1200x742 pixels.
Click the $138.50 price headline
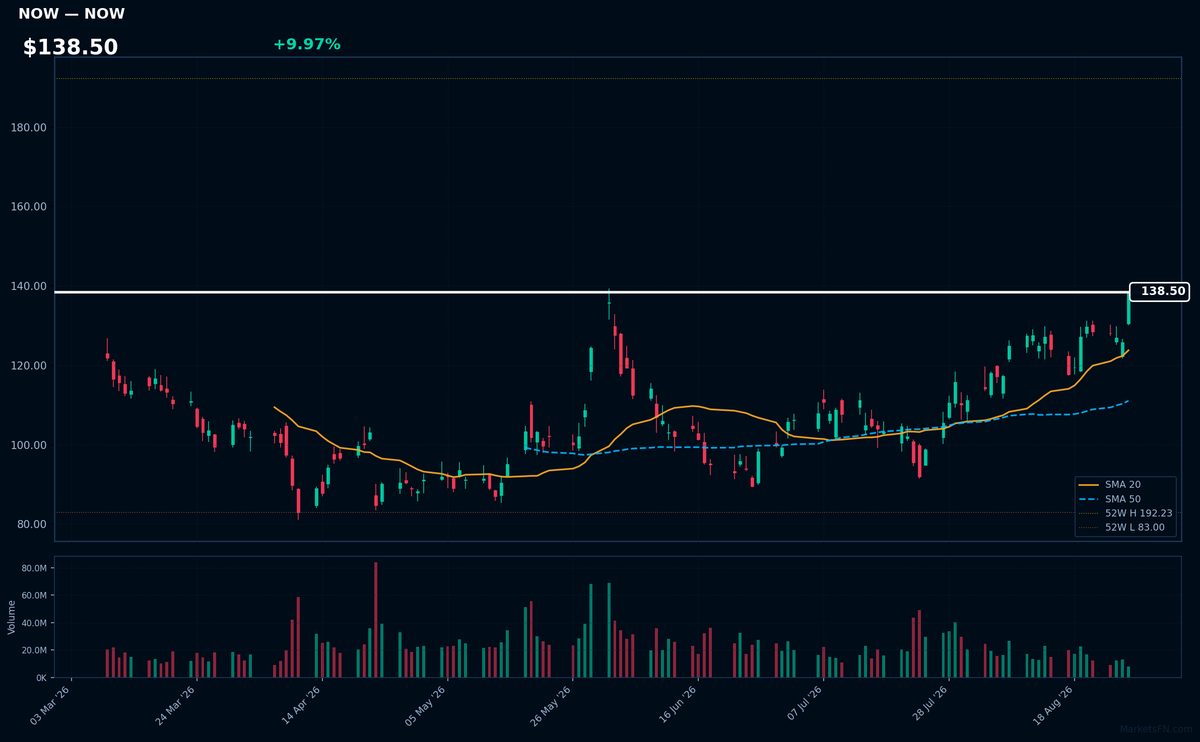70,47
